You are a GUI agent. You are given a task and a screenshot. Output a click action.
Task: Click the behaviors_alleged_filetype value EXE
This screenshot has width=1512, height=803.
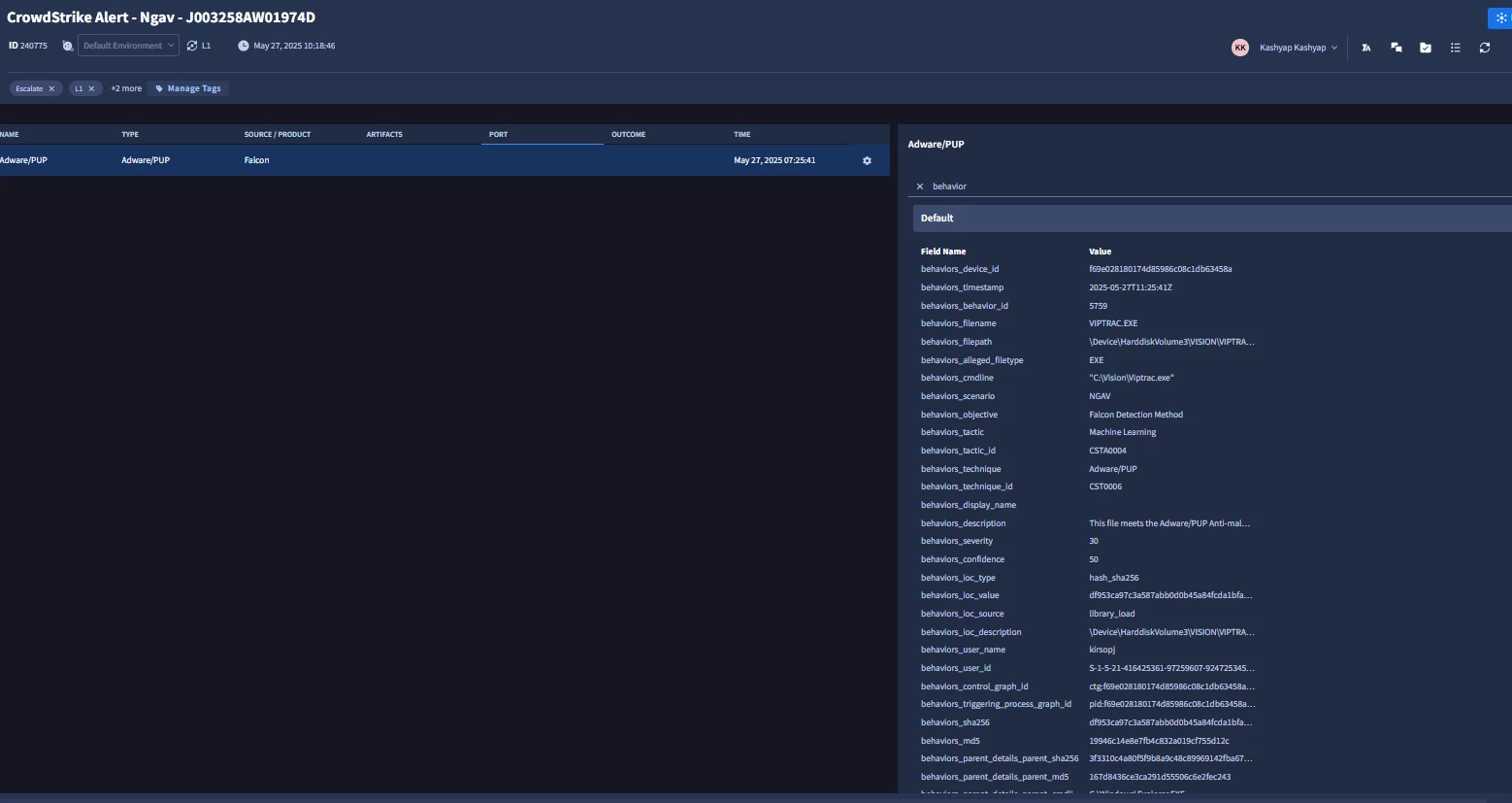click(x=1097, y=360)
